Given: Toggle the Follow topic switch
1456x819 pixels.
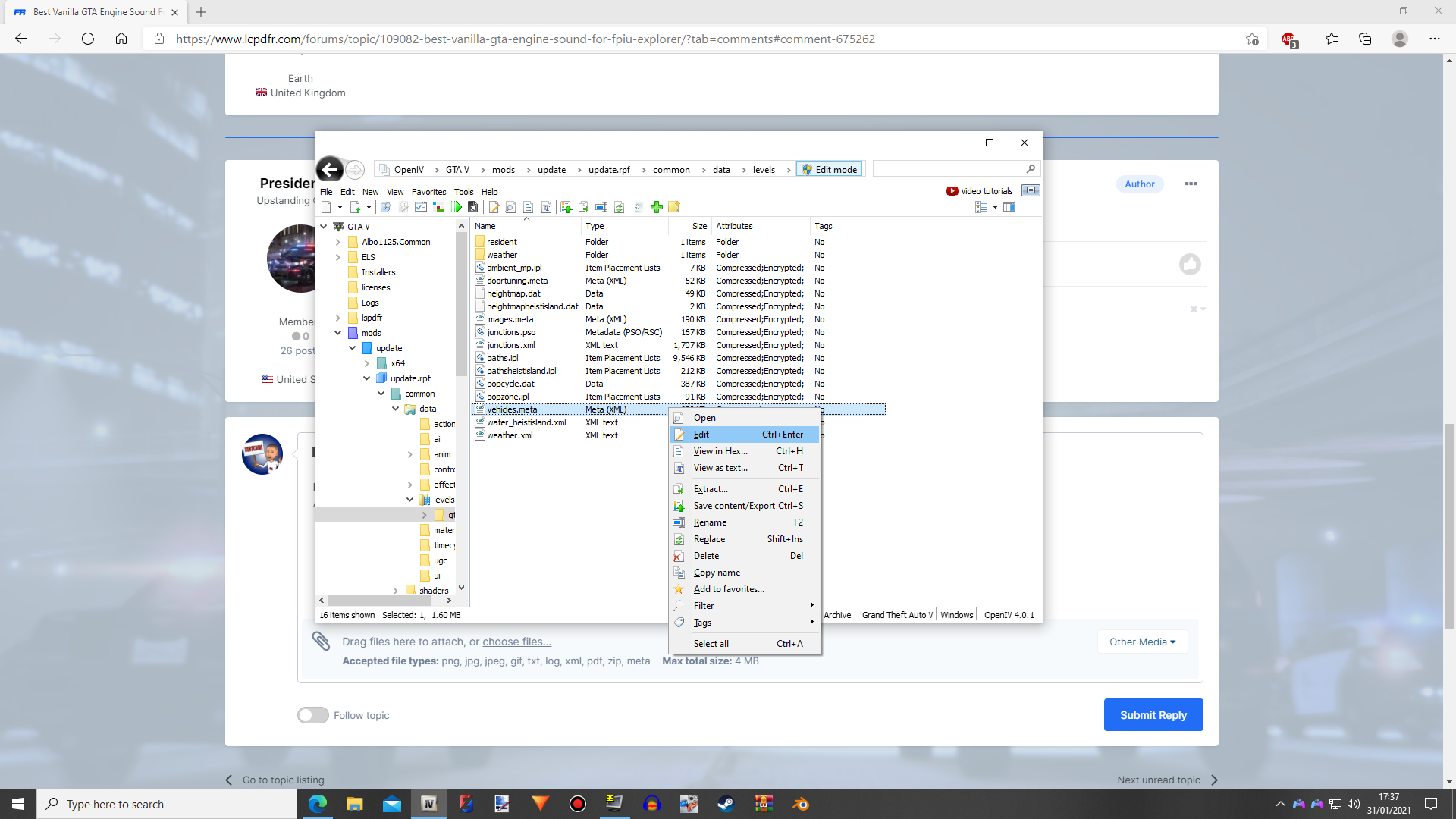Looking at the screenshot, I should pos(313,715).
